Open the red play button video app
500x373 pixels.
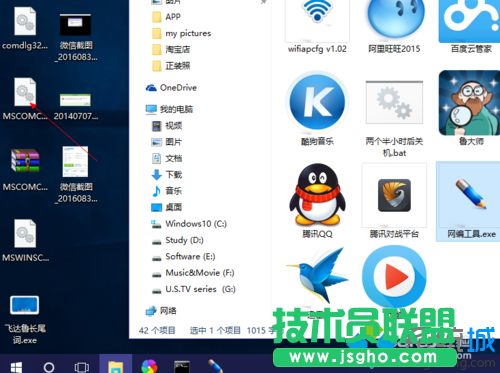(x=394, y=277)
